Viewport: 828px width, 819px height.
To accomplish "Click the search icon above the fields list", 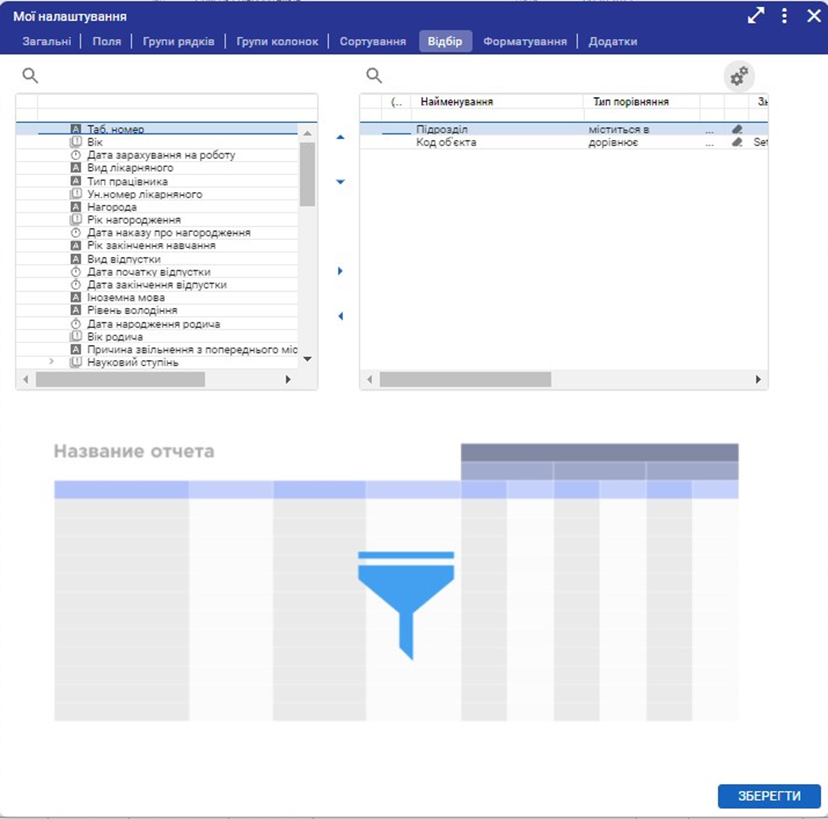I will coord(30,76).
